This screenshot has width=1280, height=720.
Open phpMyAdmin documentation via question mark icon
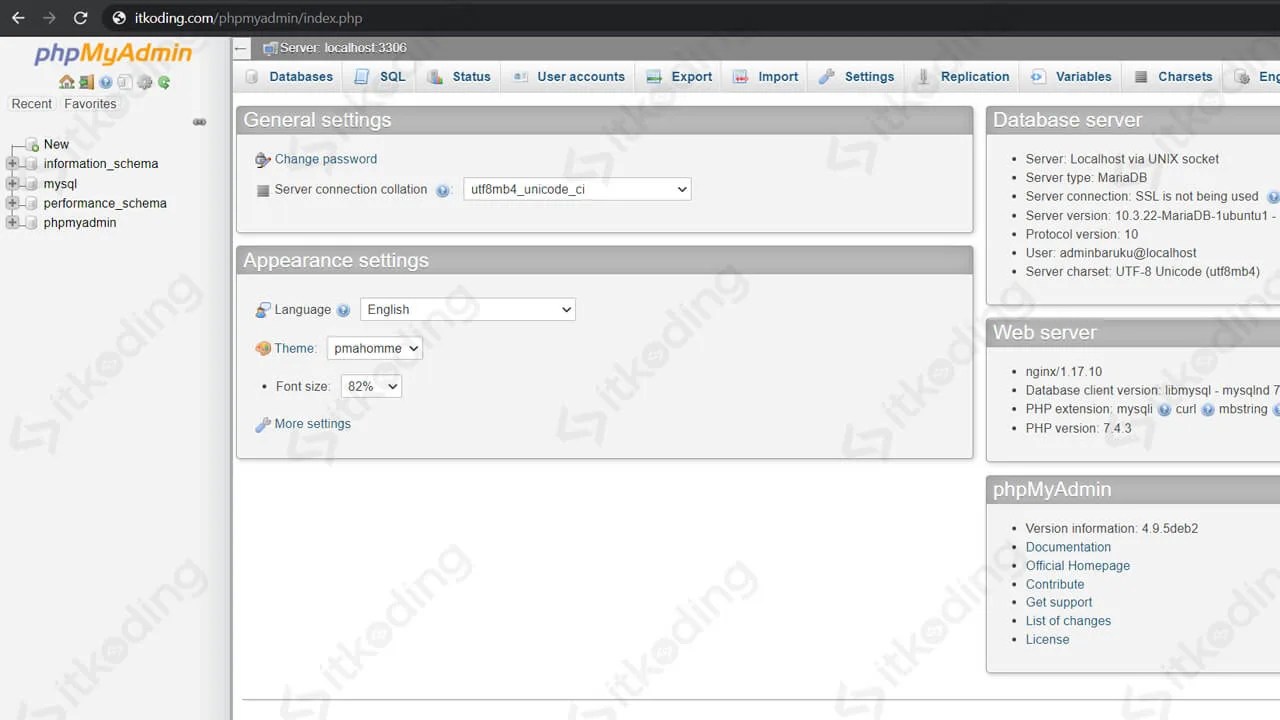tap(105, 82)
